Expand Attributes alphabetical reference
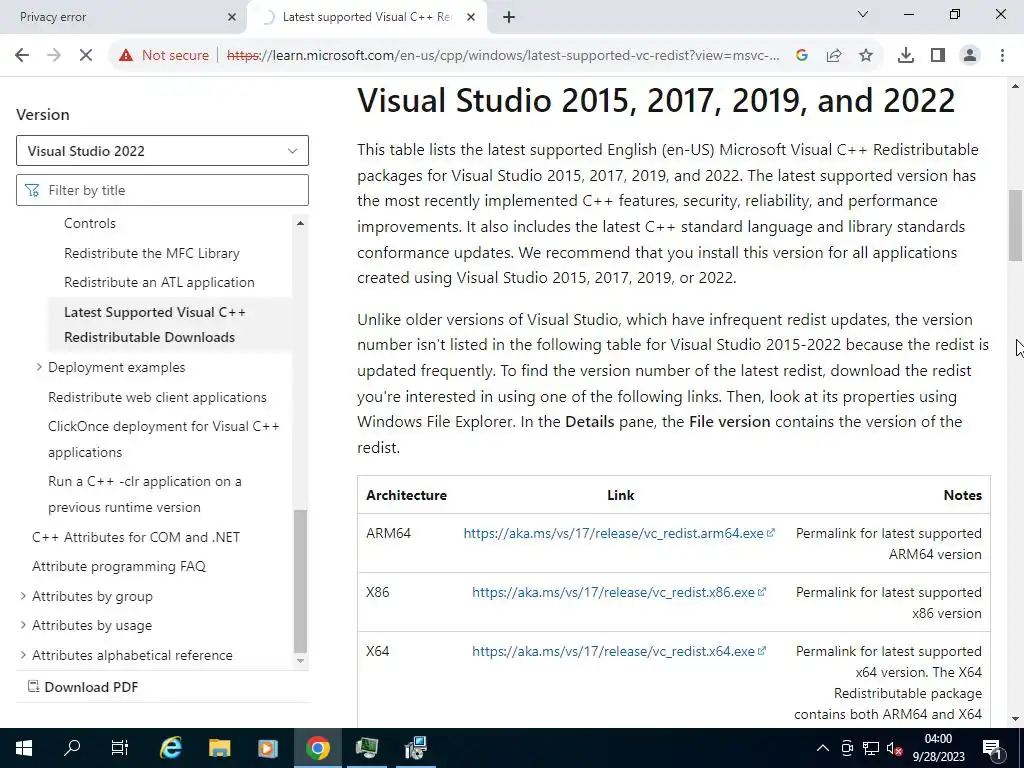The image size is (1024, 768). [23, 654]
